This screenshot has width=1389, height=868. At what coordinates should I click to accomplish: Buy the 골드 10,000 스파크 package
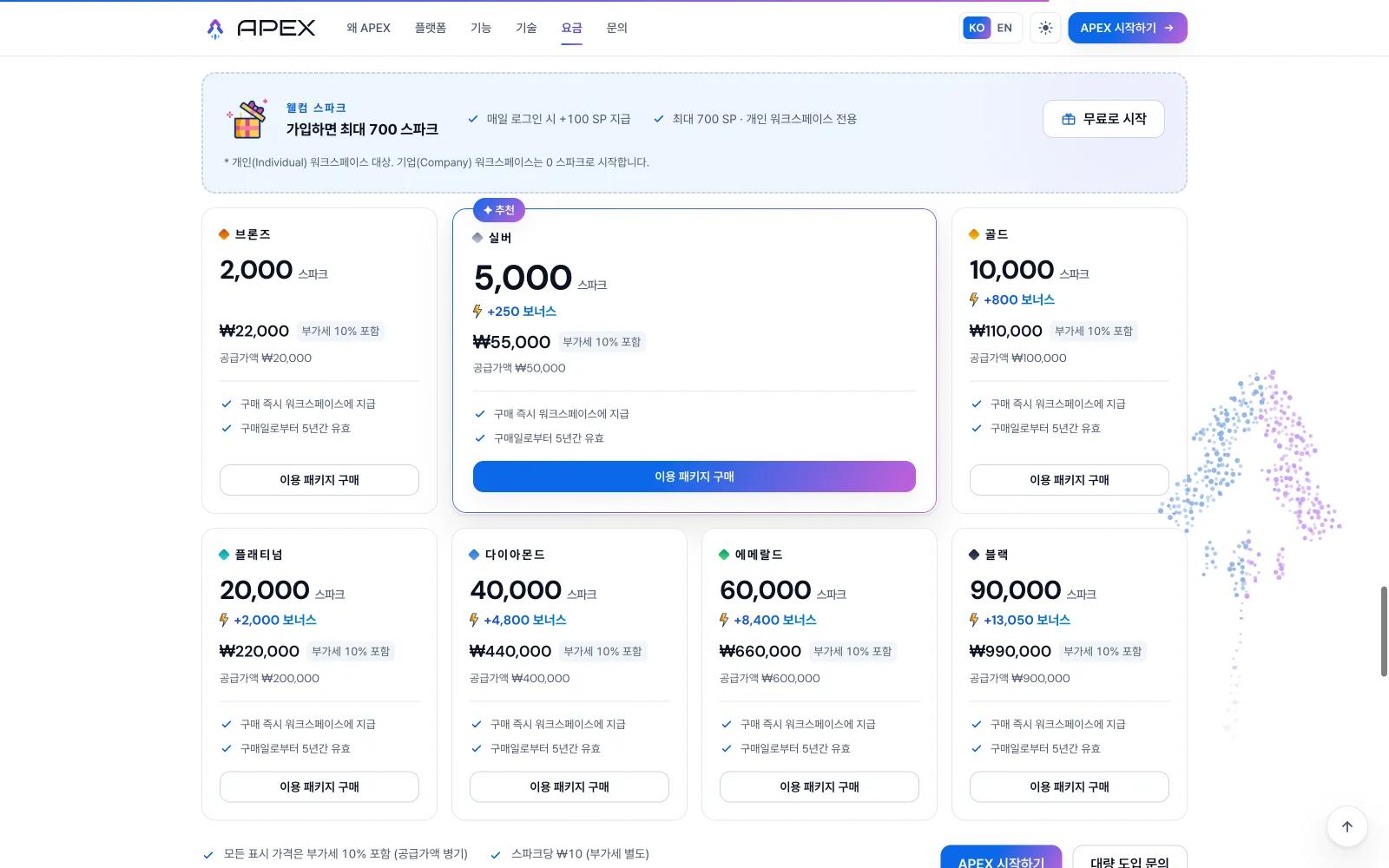click(x=1070, y=480)
